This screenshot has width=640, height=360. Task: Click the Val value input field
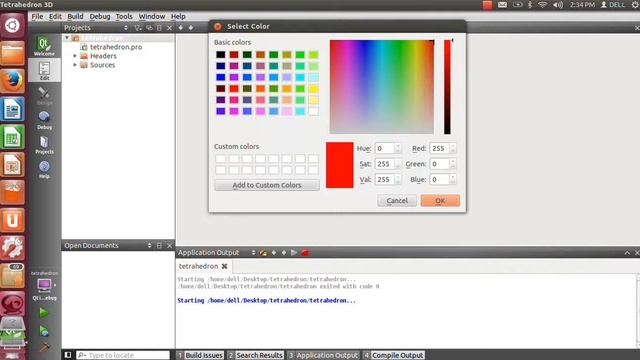(x=384, y=179)
